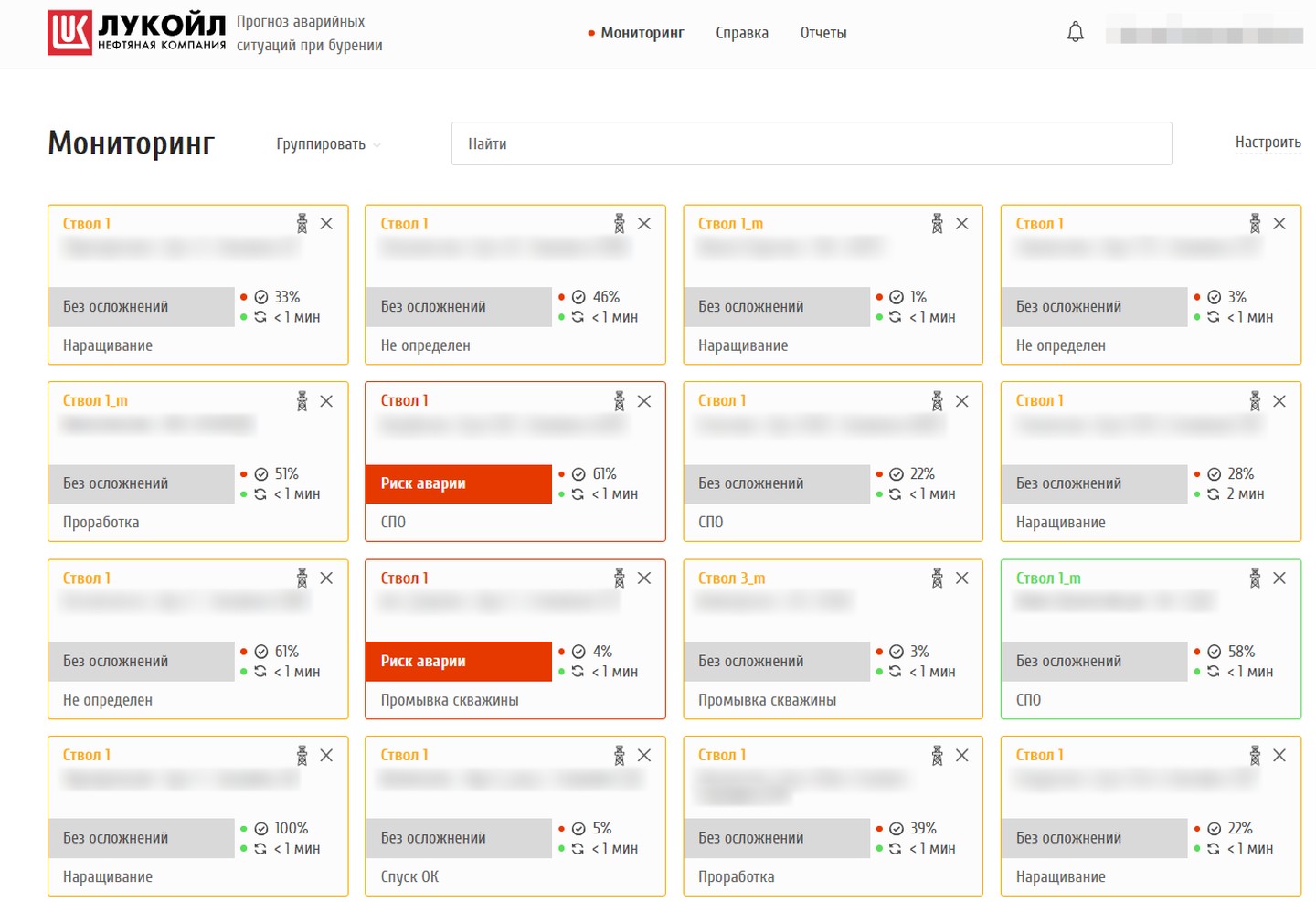Open the Справка menu item
1316x902 pixels.
(x=742, y=33)
